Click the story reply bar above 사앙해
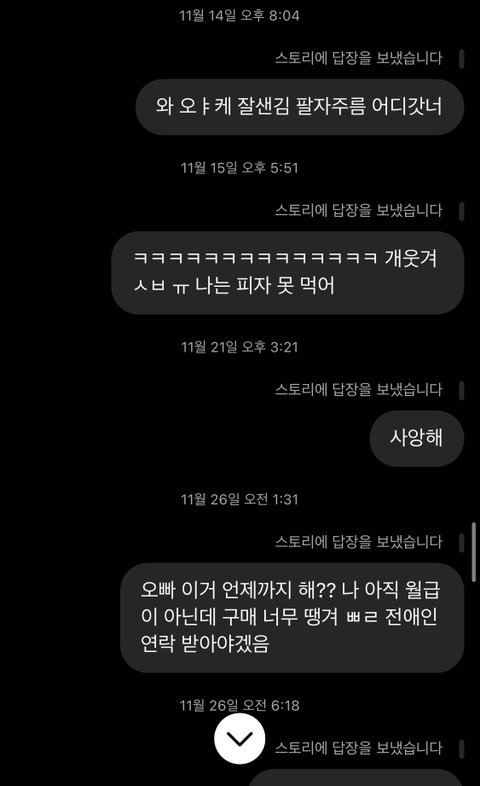The image size is (480, 786). [461, 390]
